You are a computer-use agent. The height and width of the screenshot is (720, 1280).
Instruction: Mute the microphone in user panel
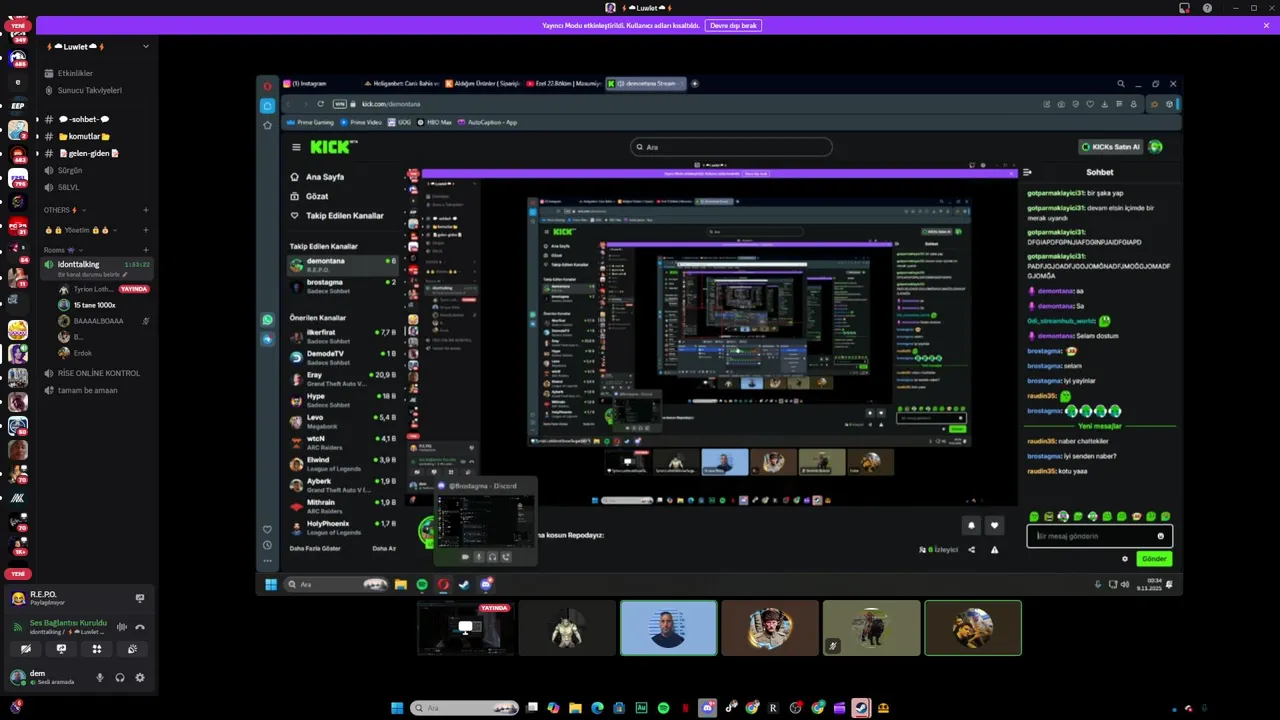[x=100, y=677]
